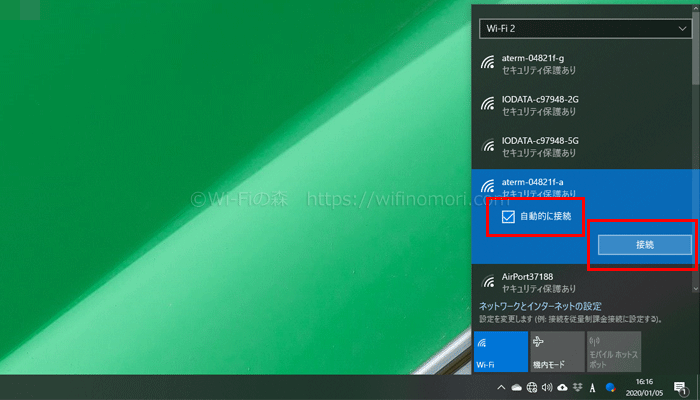This screenshot has width=700, height=400.
Task: Click signal icon of aterm-04821f-g
Action: click(488, 62)
